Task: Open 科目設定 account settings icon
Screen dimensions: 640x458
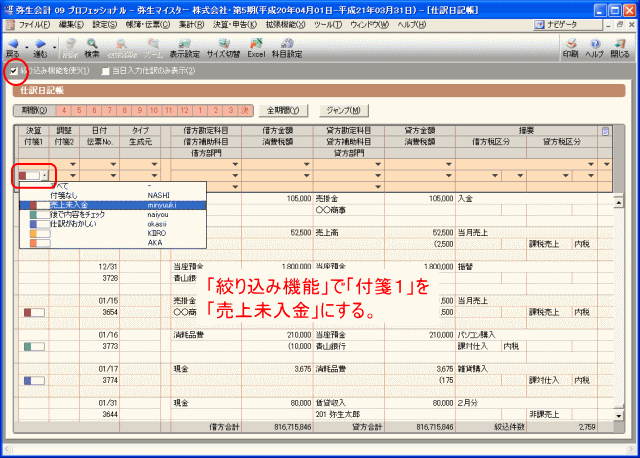Action: click(287, 44)
